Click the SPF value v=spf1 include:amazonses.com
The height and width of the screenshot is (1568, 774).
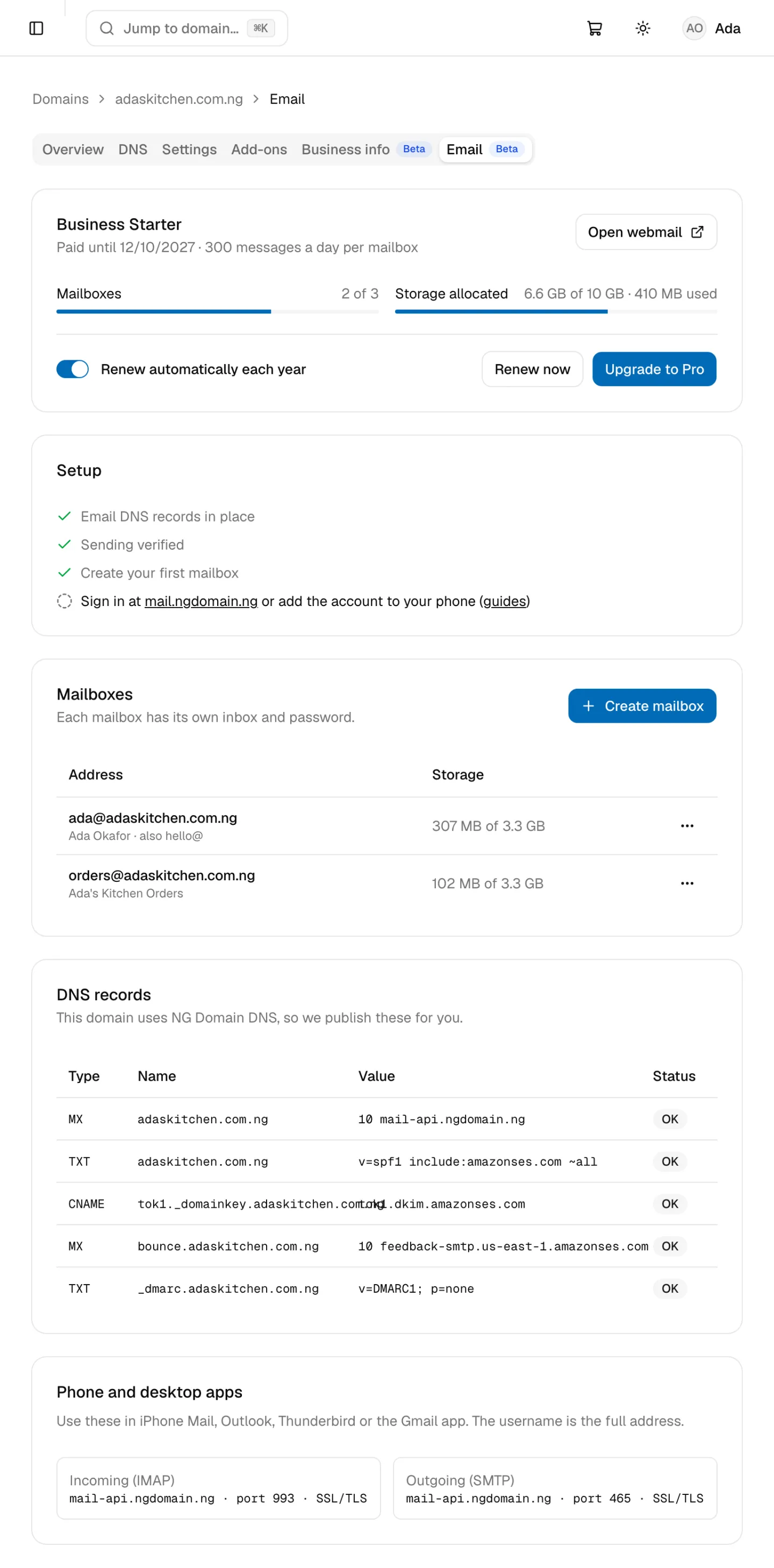tap(478, 1161)
